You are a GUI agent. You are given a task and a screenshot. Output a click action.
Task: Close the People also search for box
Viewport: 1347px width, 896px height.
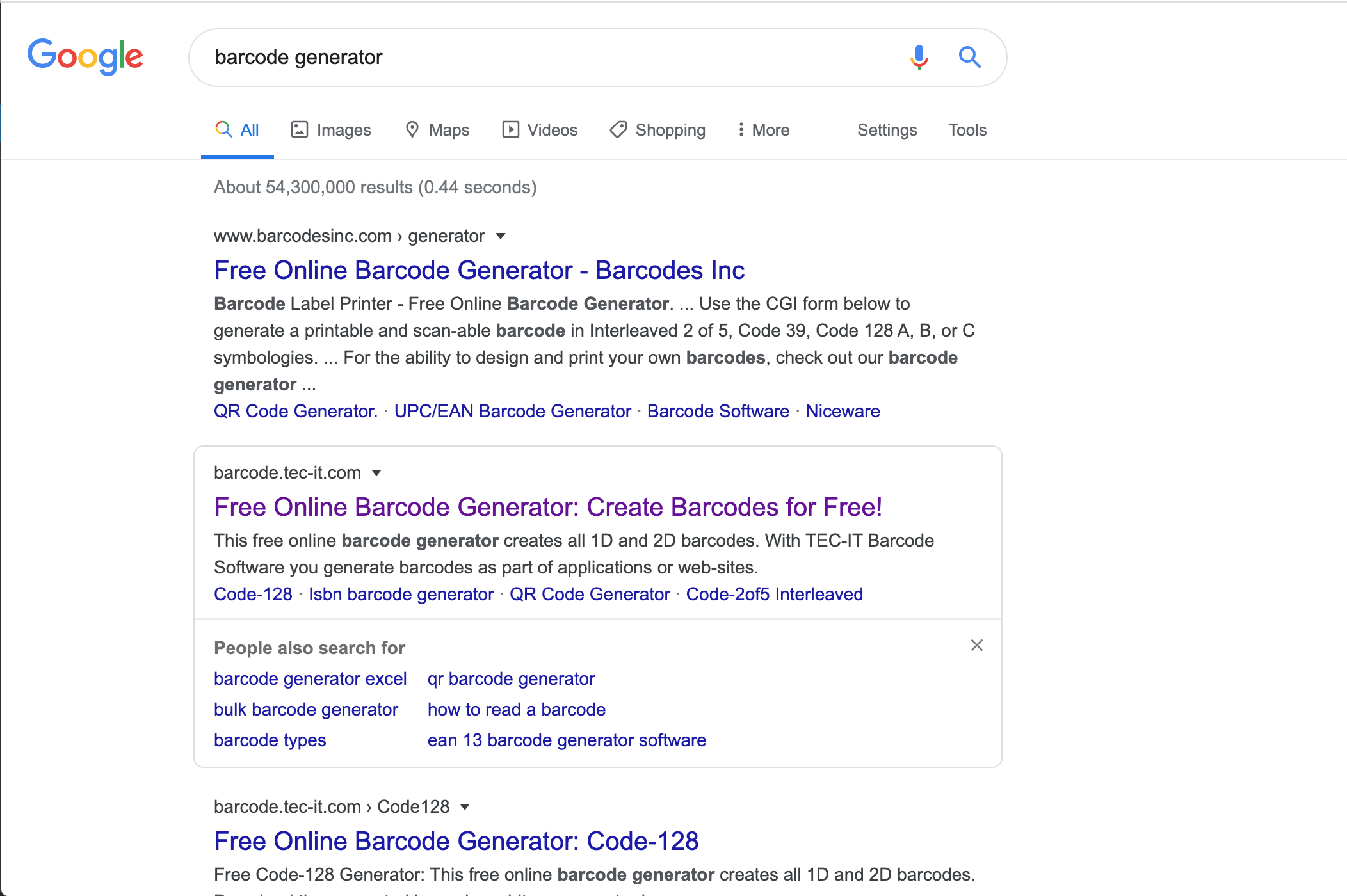click(x=976, y=645)
